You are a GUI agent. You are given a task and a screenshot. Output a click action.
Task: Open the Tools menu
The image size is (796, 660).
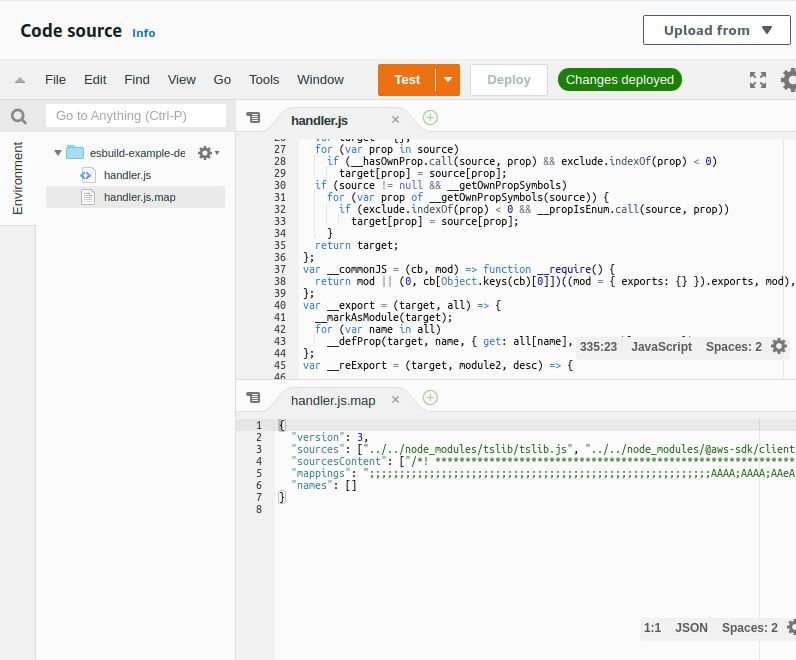pyautogui.click(x=264, y=80)
